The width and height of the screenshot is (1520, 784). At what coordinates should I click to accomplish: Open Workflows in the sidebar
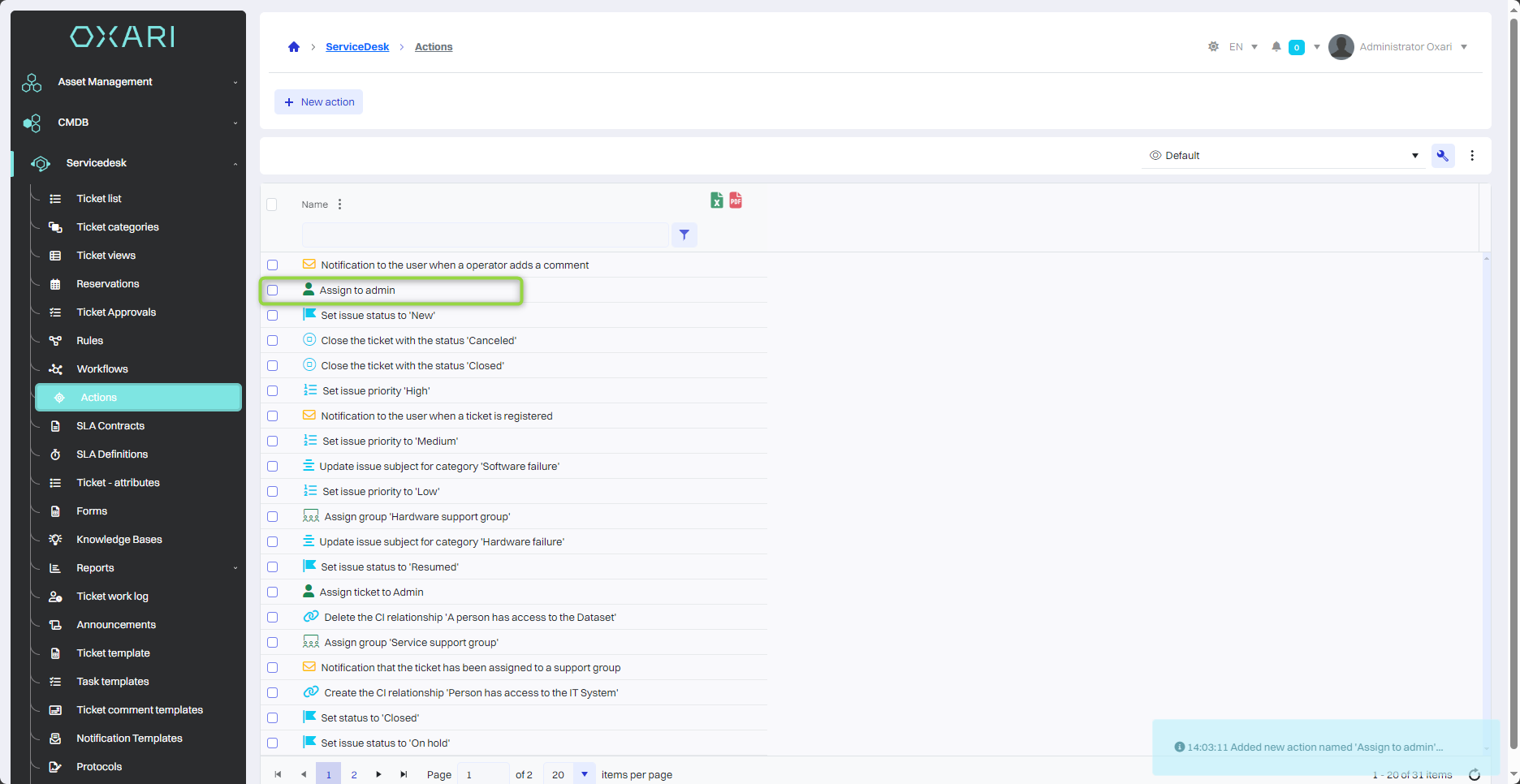pyautogui.click(x=102, y=369)
